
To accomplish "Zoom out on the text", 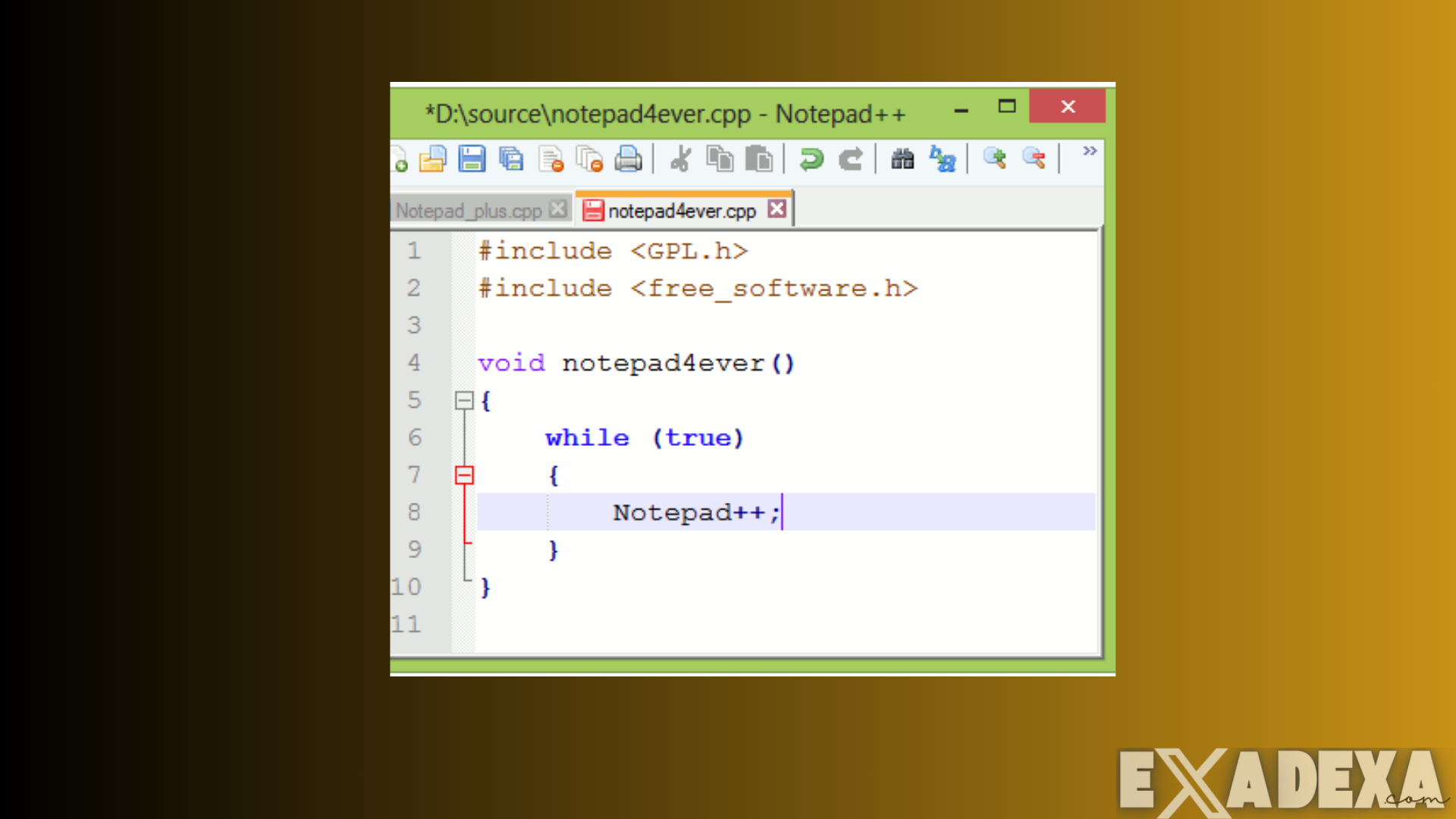I will pos(1034,159).
